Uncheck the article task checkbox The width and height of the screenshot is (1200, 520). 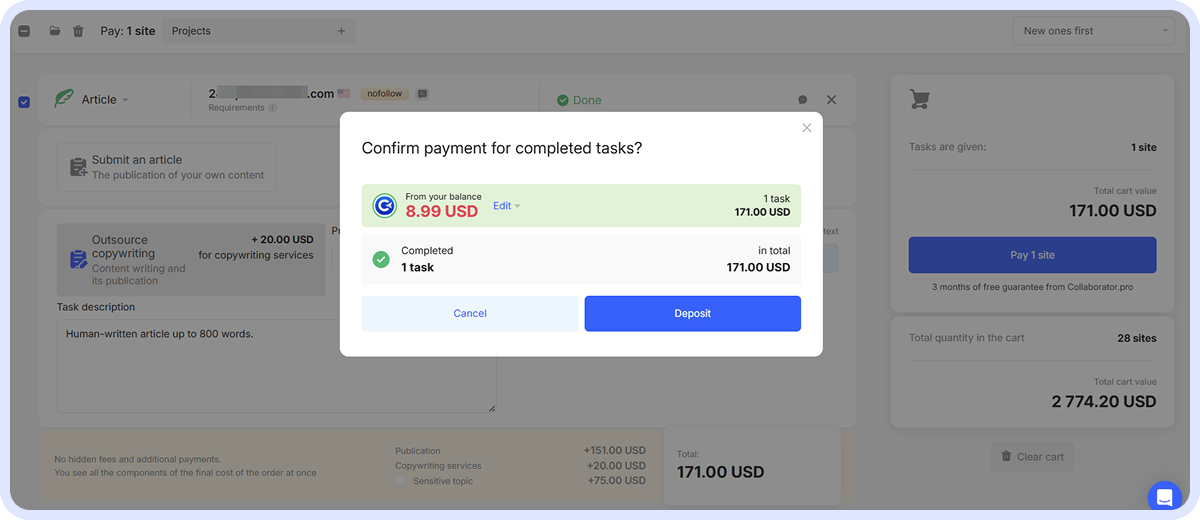point(24,101)
